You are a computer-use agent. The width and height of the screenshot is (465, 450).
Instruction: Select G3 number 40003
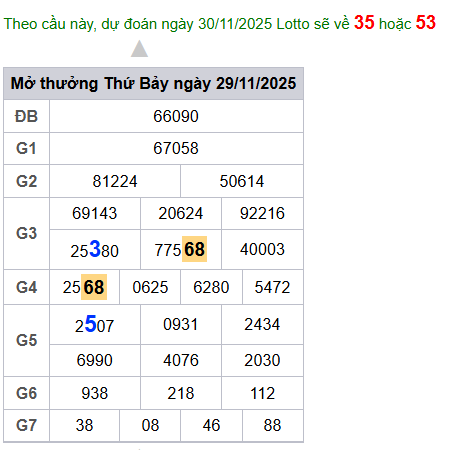click(262, 249)
